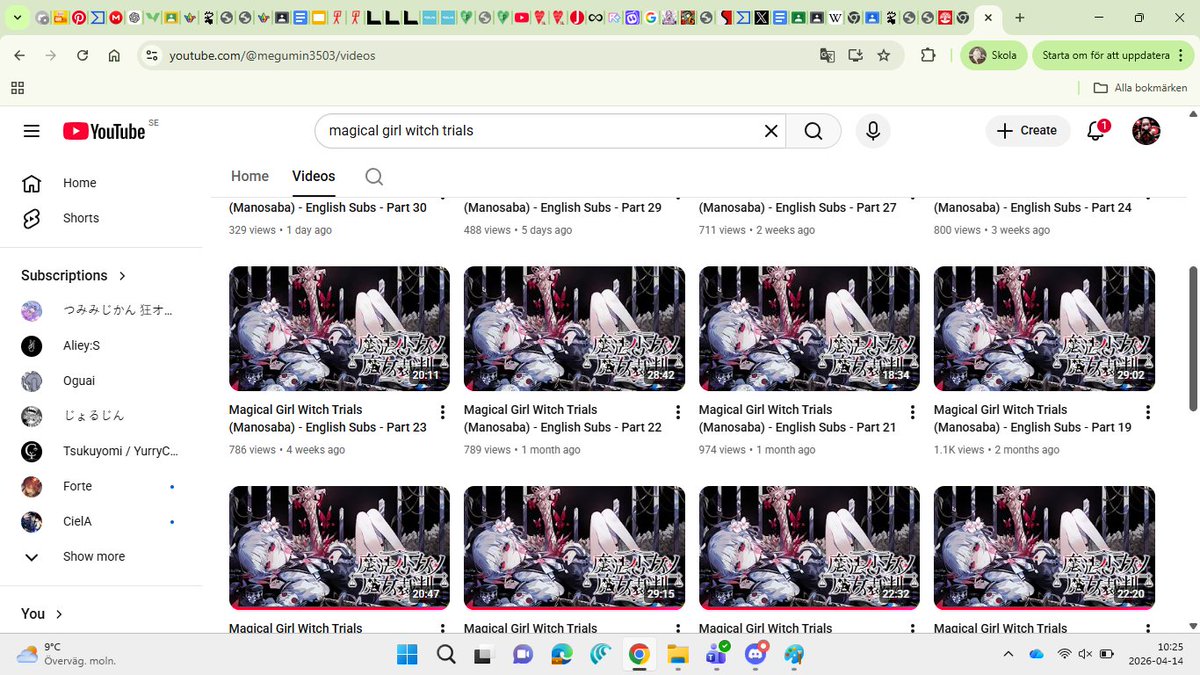The image size is (1200, 675).
Task: Open Chrome from the taskbar
Action: coord(638,655)
